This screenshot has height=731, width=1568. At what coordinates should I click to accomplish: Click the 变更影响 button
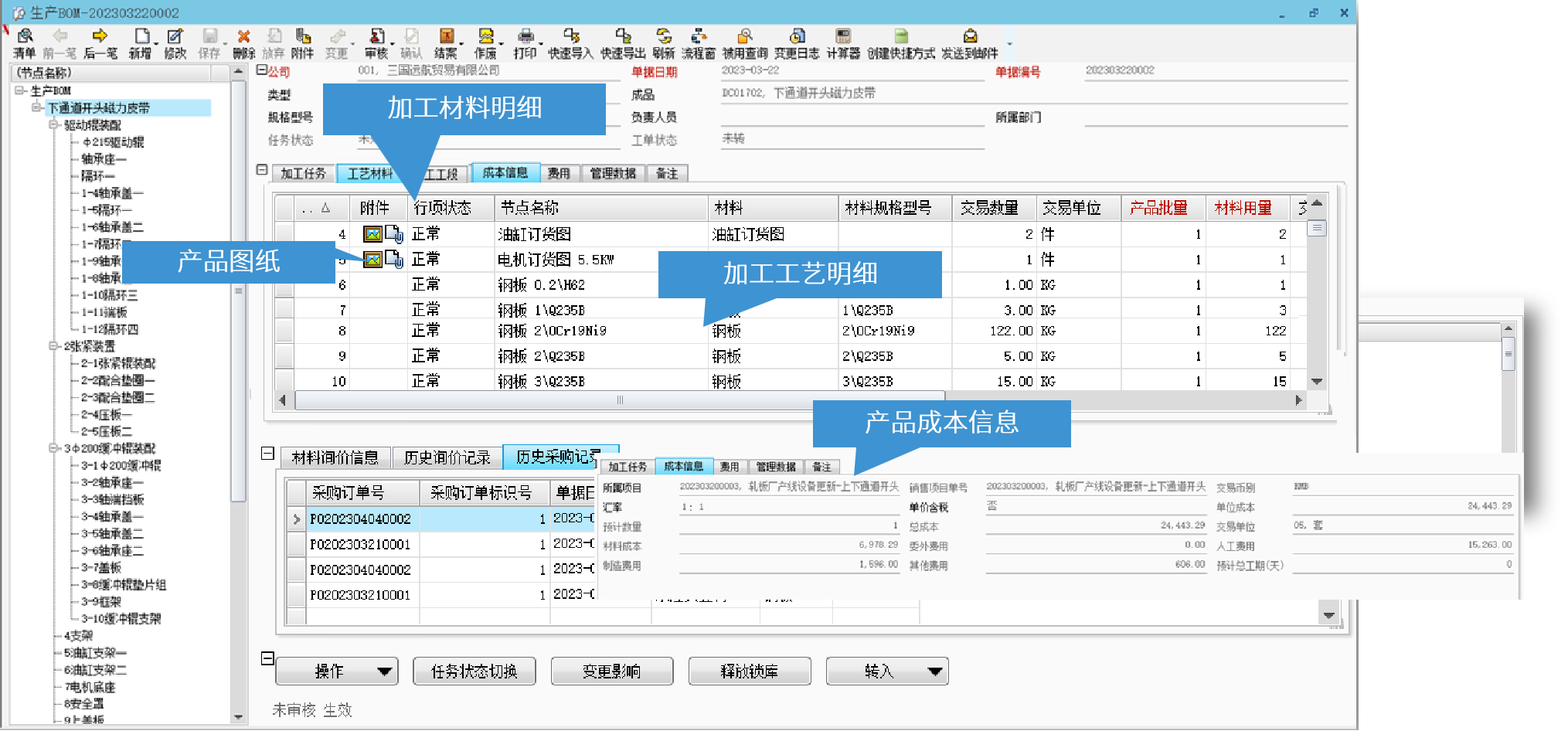pyautogui.click(x=611, y=671)
